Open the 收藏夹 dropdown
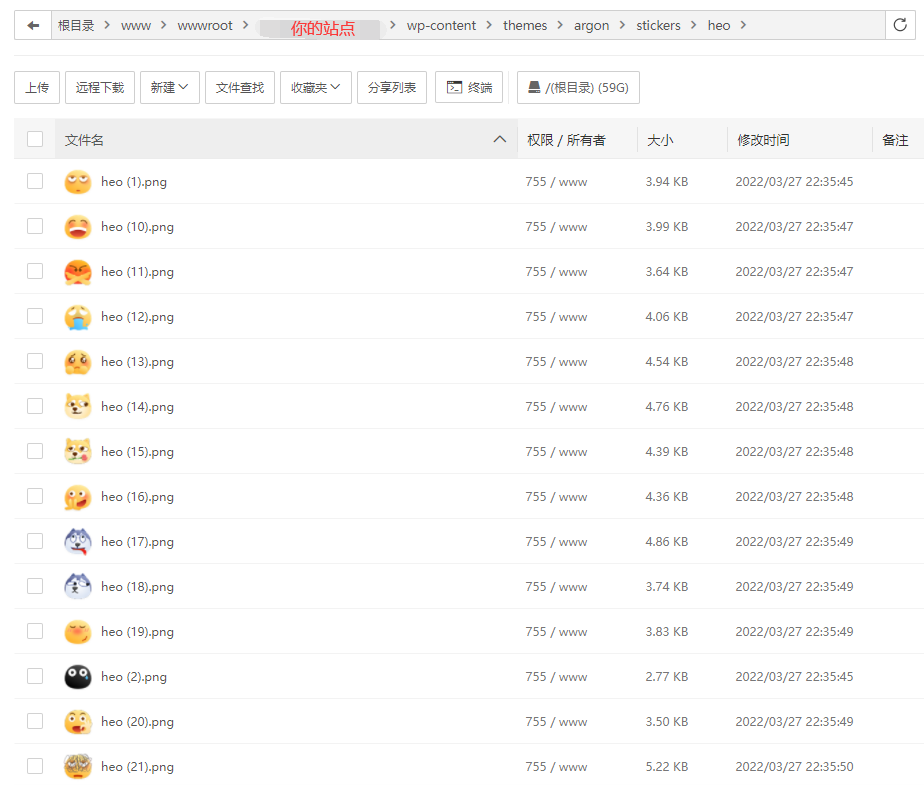924x785 pixels. click(315, 88)
